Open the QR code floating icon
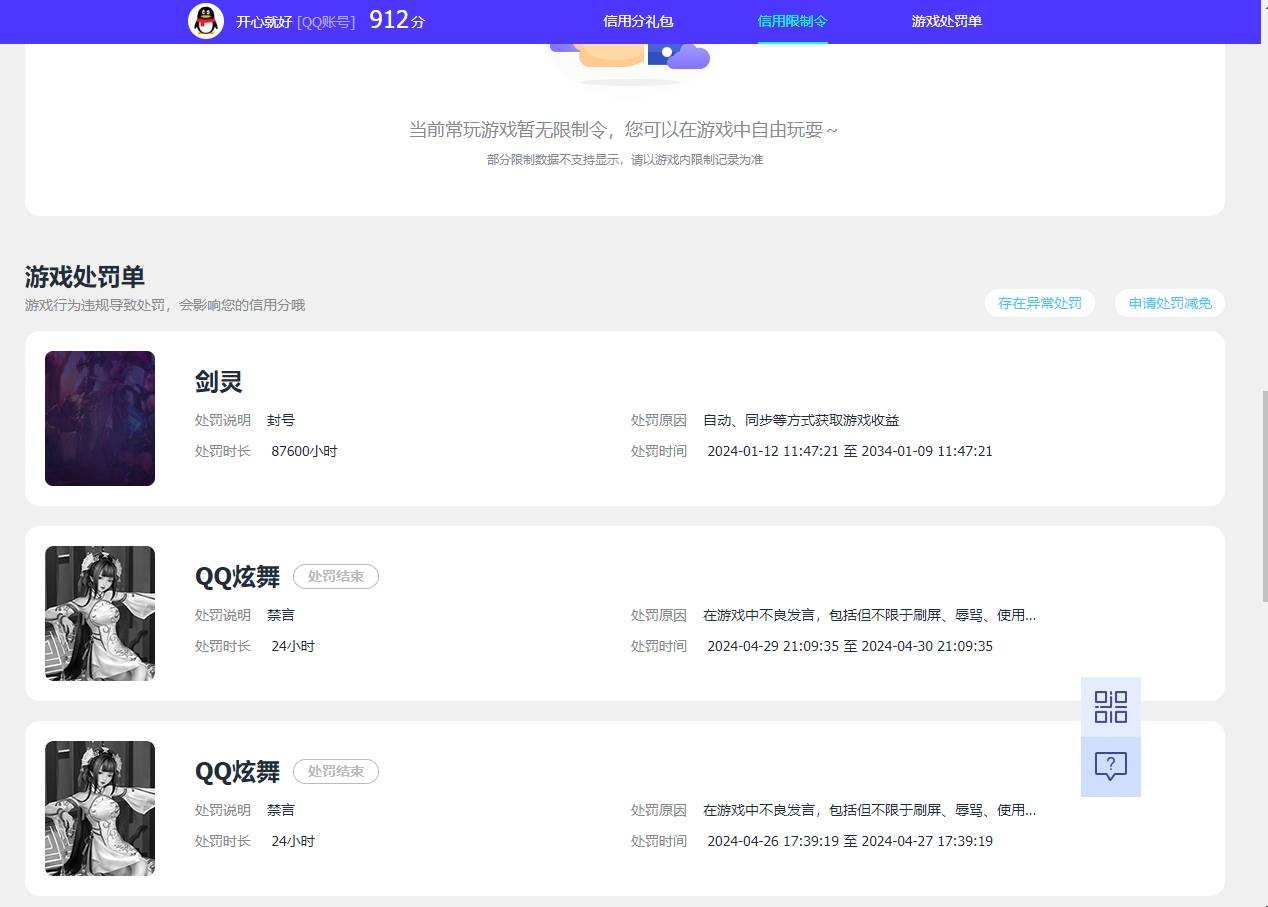 [x=1111, y=707]
